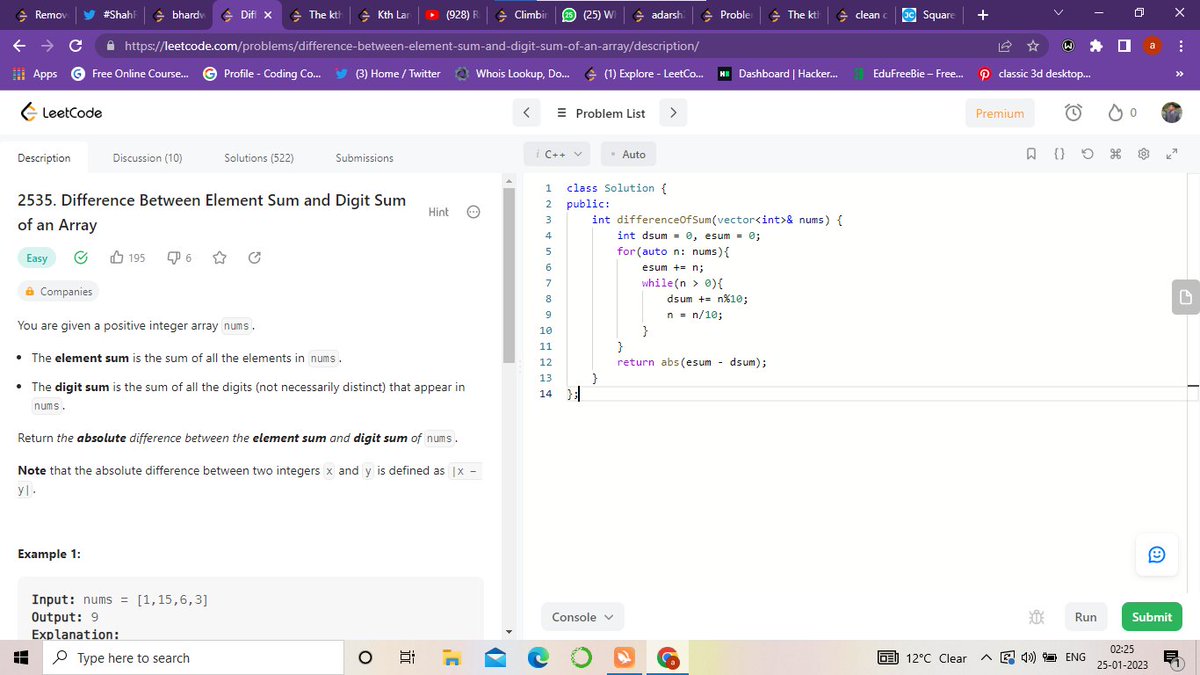Enter full screen with expand arrows icon
This screenshot has height=675, width=1200.
1172,155
